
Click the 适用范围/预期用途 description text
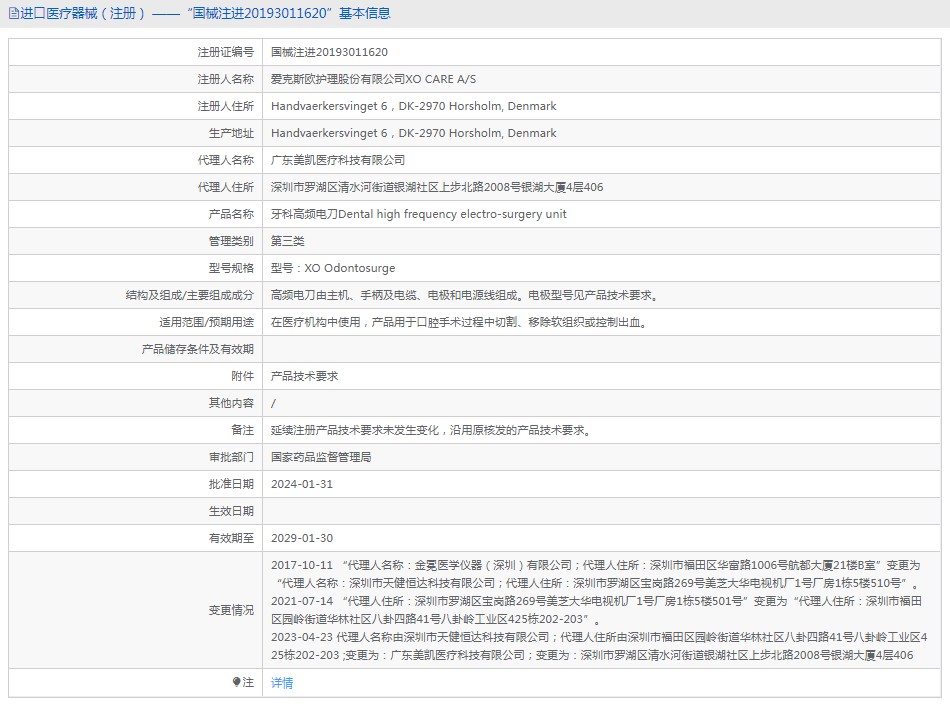(x=459, y=322)
